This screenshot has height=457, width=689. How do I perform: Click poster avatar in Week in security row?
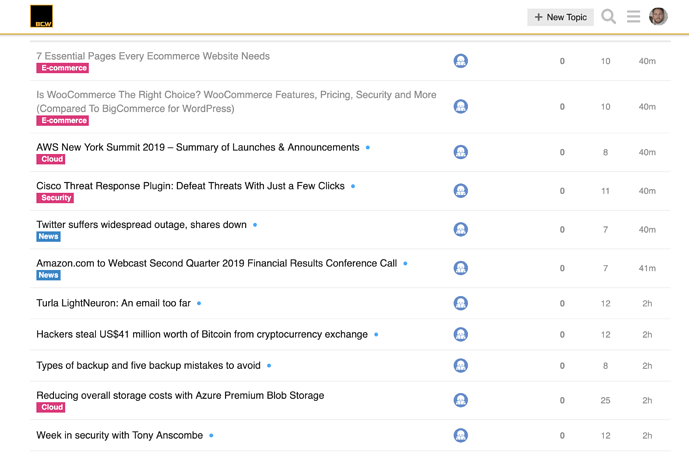click(x=461, y=436)
